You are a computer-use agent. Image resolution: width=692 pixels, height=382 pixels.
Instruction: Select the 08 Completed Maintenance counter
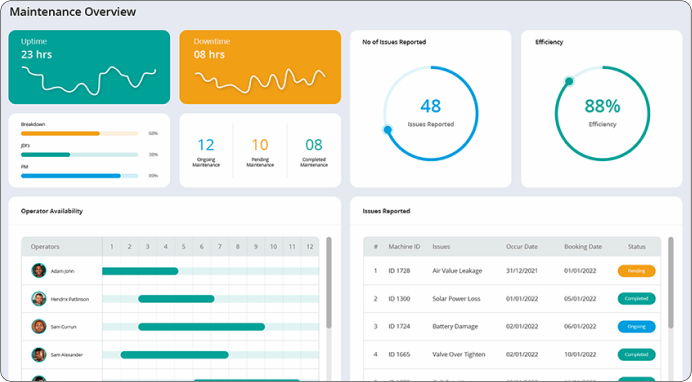pyautogui.click(x=314, y=152)
